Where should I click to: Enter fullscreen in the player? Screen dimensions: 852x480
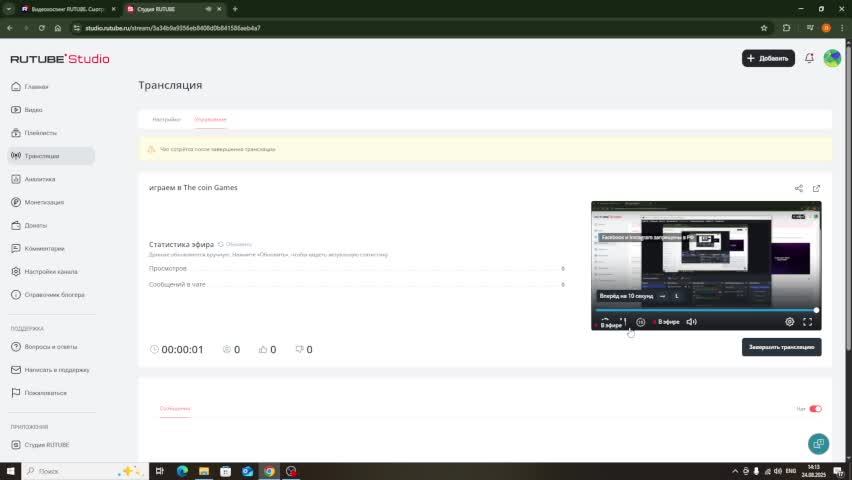click(x=807, y=322)
